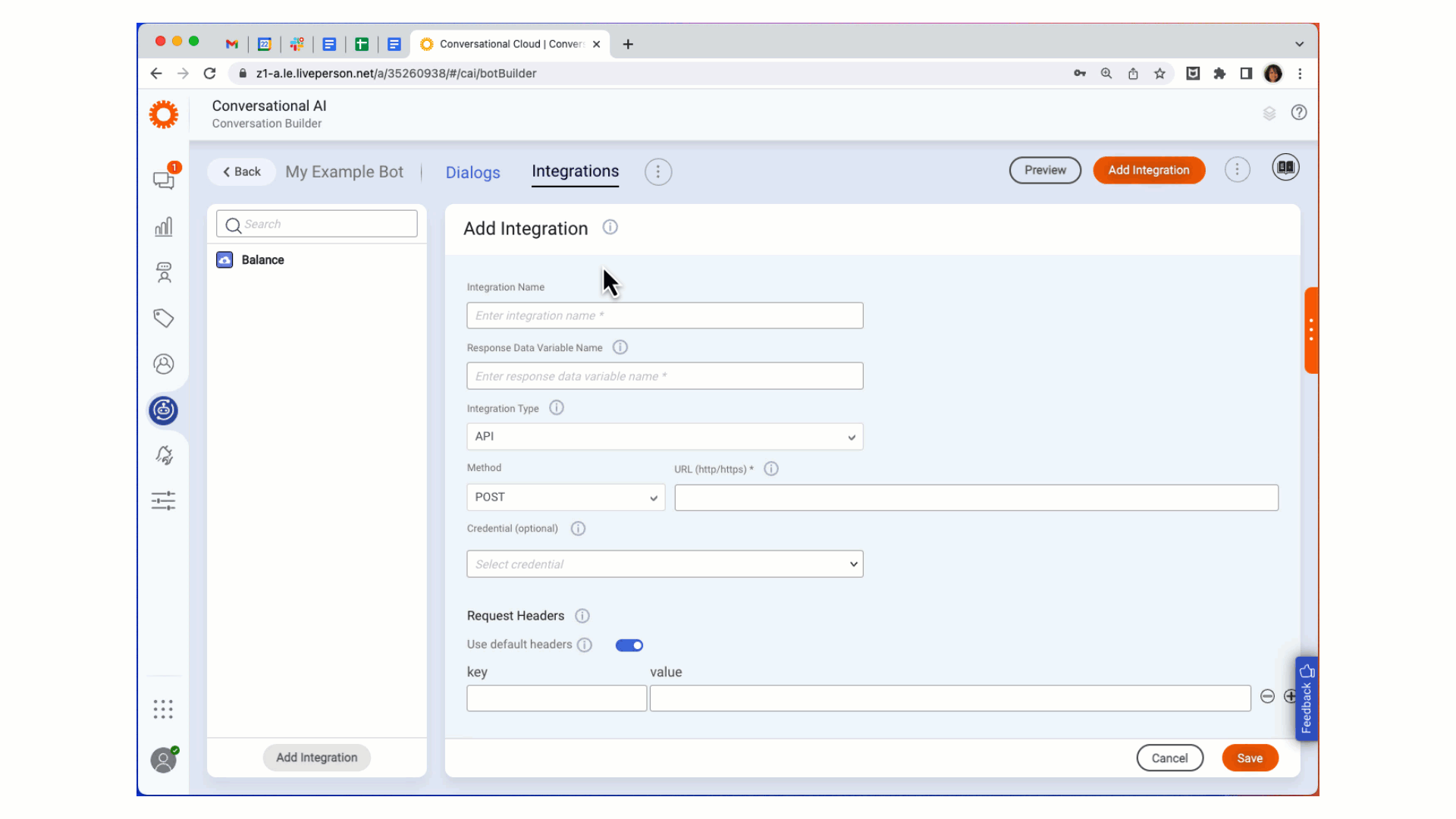Click the integrations Search field
1456x819 pixels.
317,224
